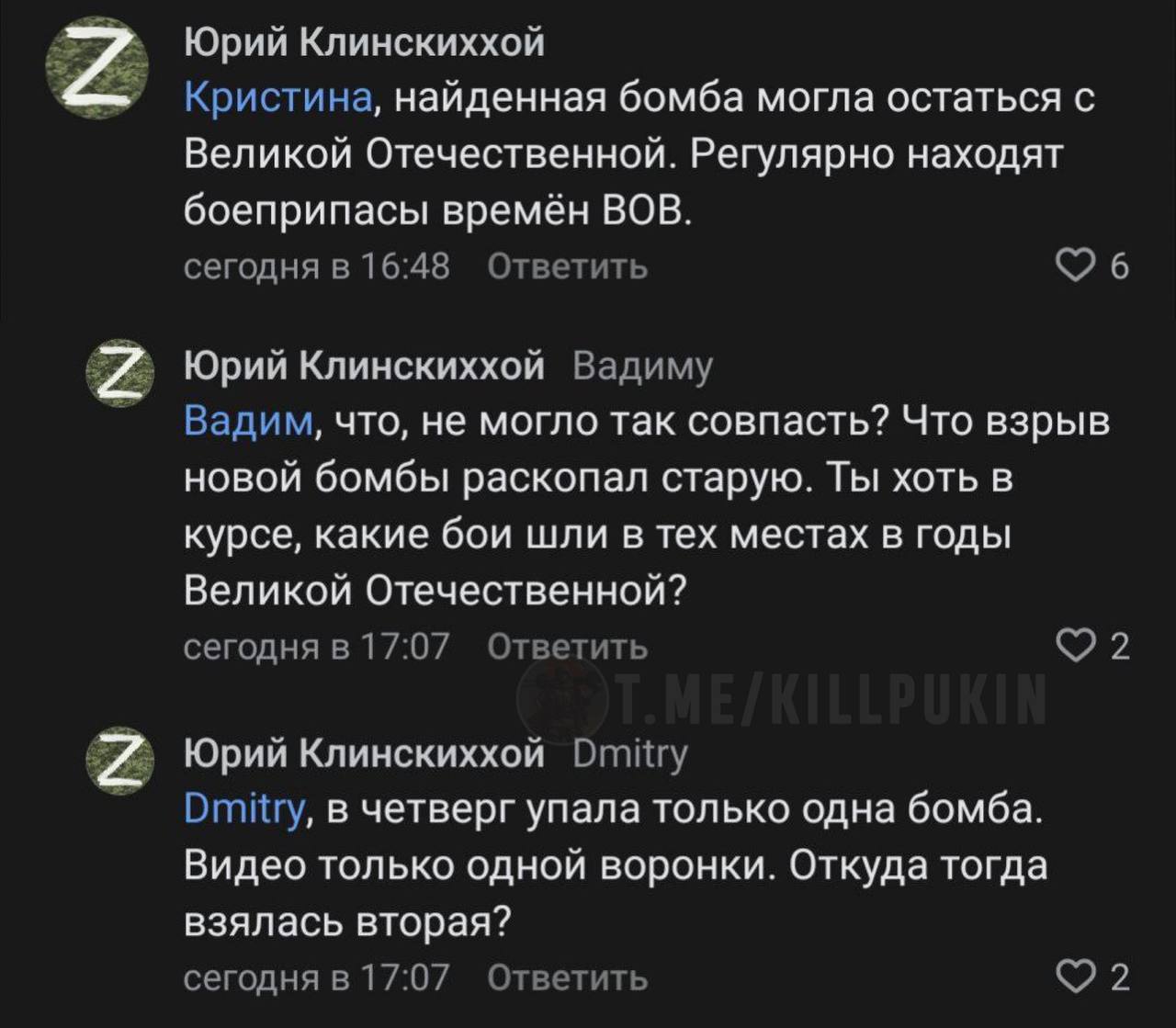Screen dimensions: 1176x1028
Task: Click Ответить under the reply to Вадим
Action: pyautogui.click(x=567, y=647)
